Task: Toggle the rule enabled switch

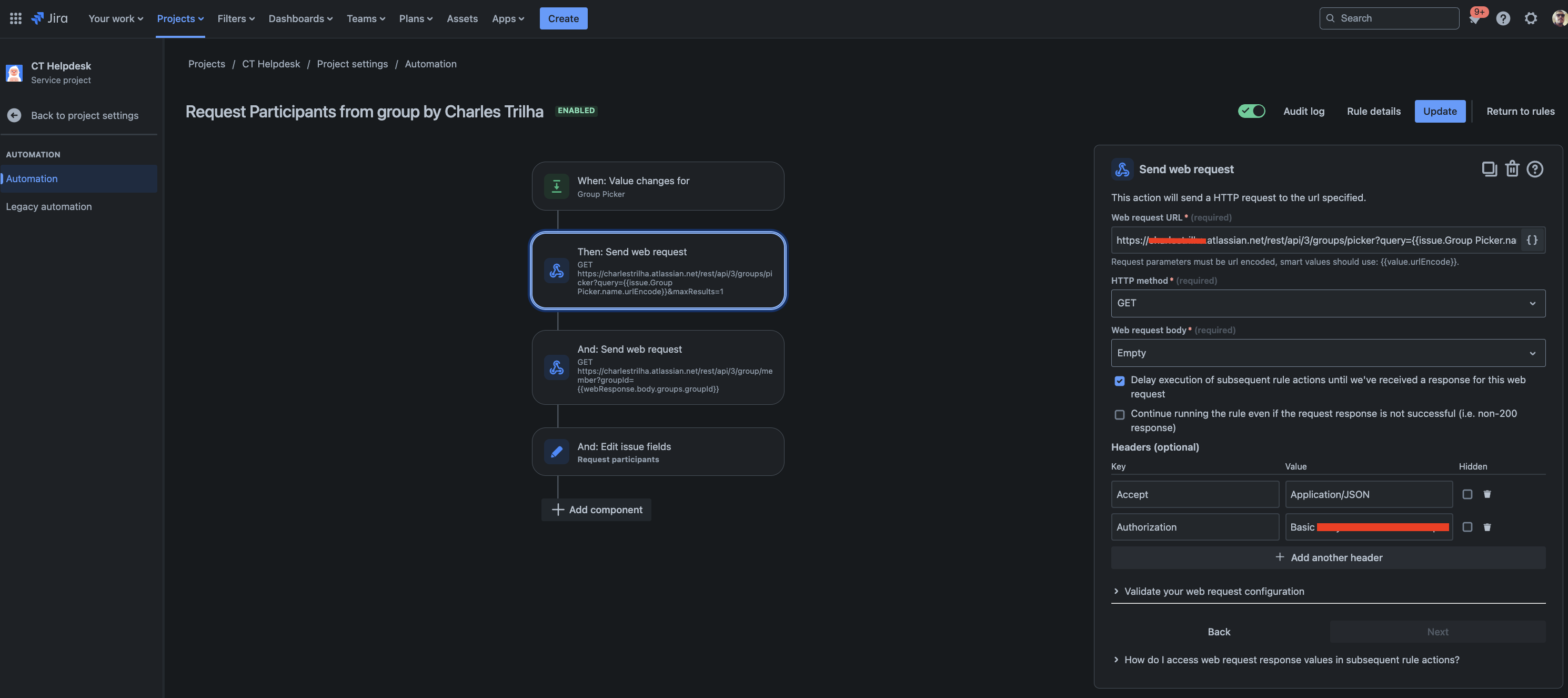Action: [1251, 111]
